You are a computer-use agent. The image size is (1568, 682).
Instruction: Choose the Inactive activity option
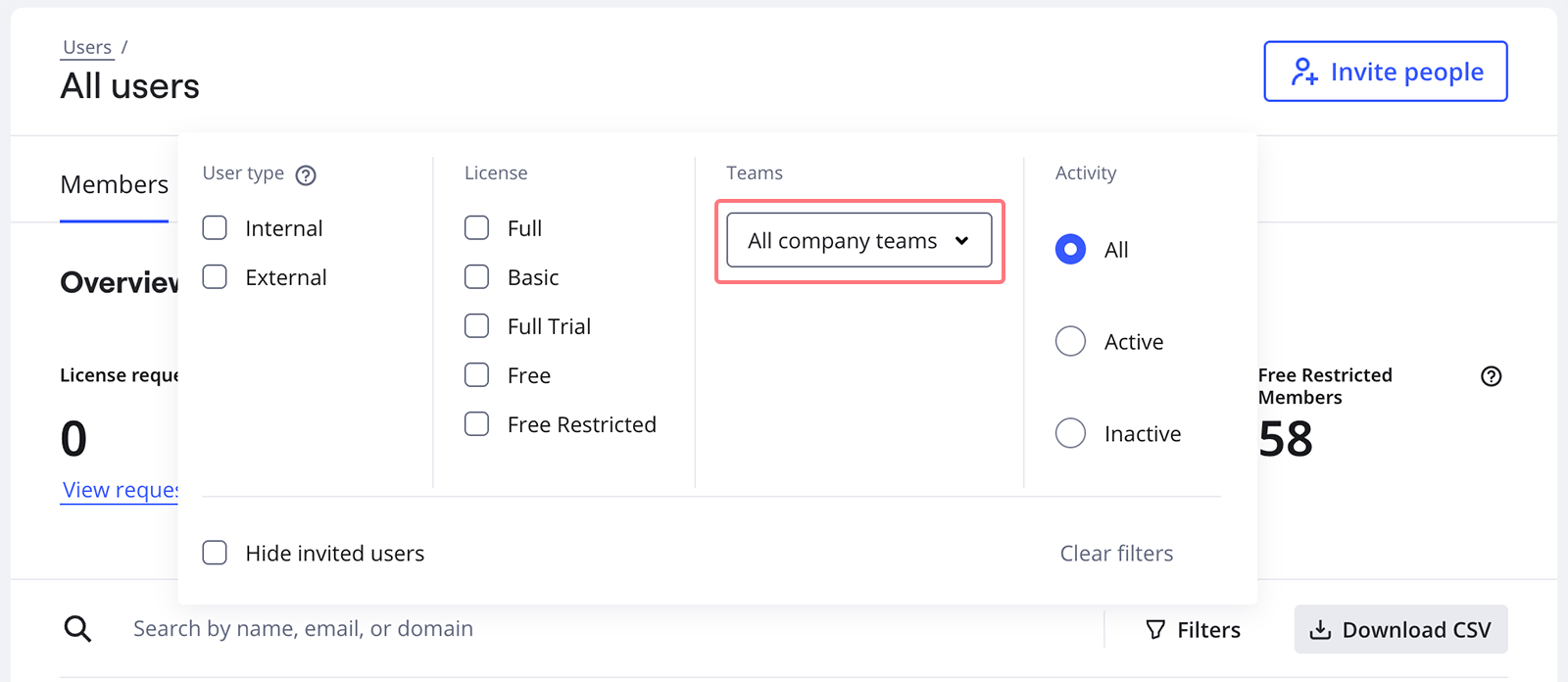point(1070,433)
